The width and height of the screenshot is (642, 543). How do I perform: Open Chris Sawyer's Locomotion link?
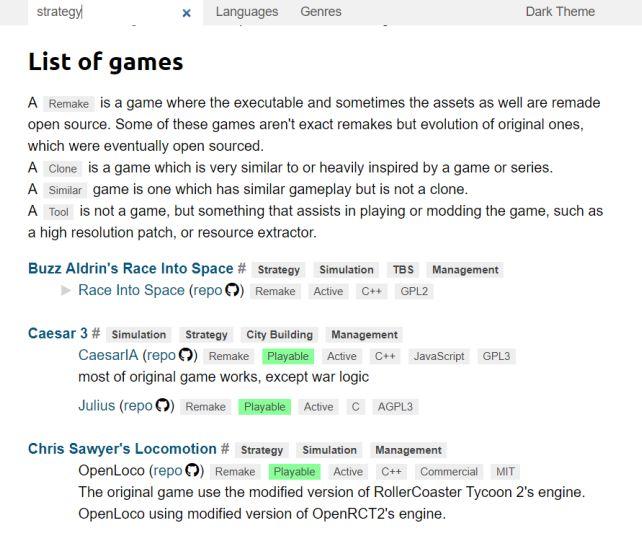click(122, 449)
